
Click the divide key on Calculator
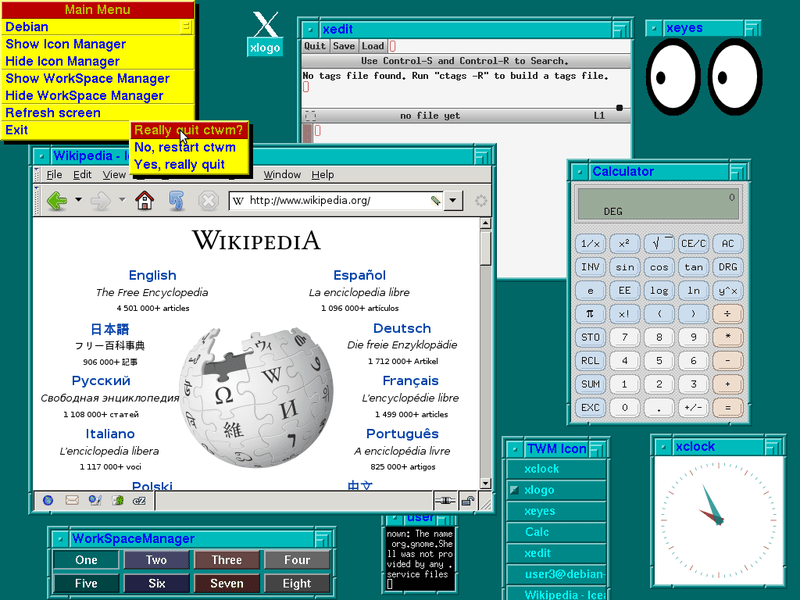pos(728,314)
